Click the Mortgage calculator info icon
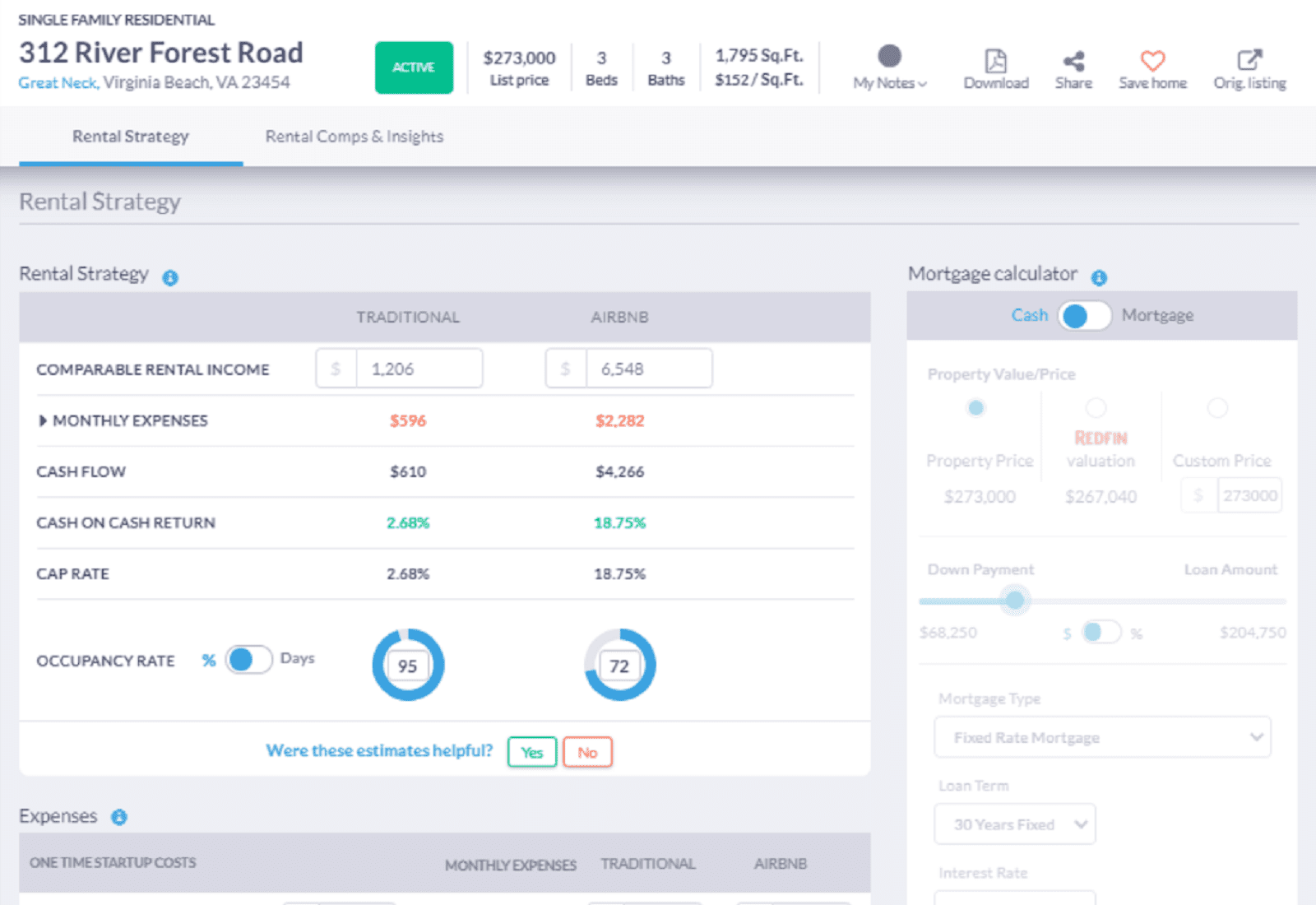Image resolution: width=1316 pixels, height=905 pixels. pyautogui.click(x=1099, y=278)
